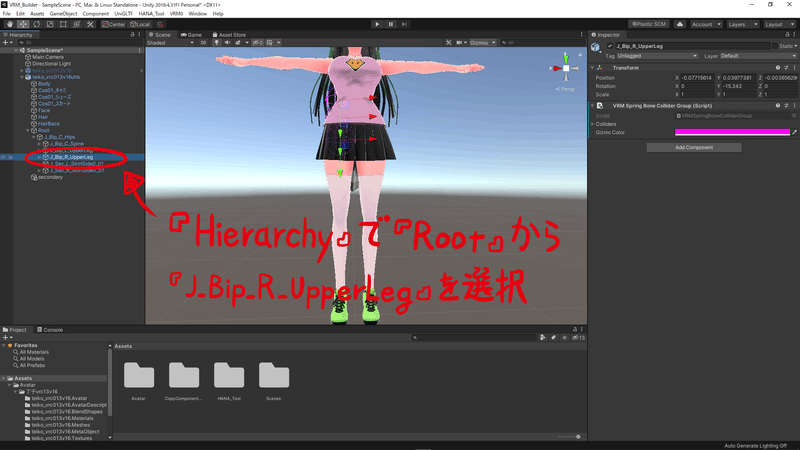
Task: Step forward one frame
Action: click(x=404, y=24)
